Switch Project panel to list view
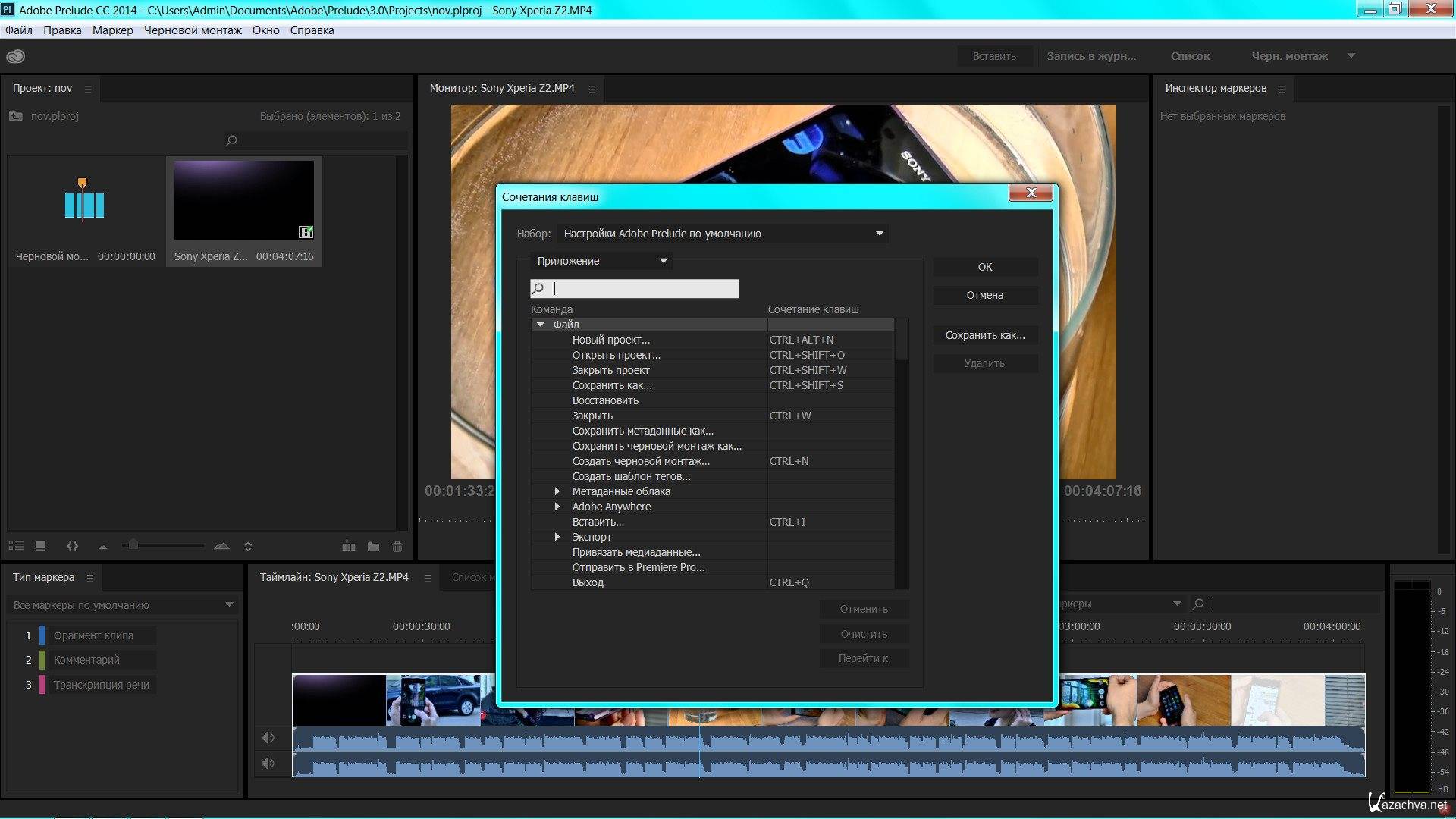 point(16,546)
